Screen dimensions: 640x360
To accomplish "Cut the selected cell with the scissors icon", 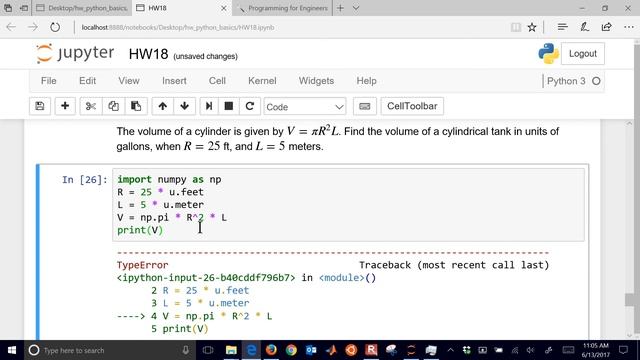I will pos(91,106).
